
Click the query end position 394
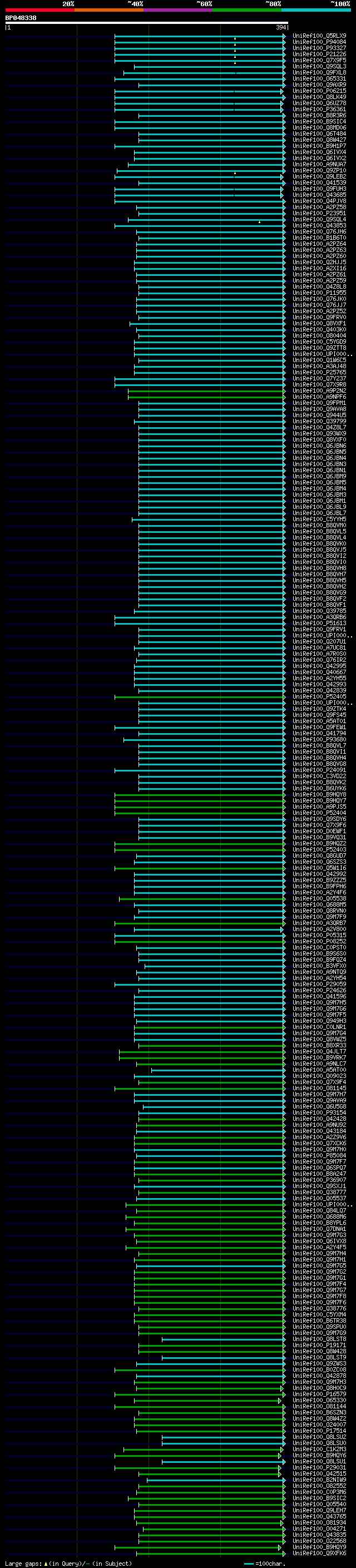pos(281,27)
